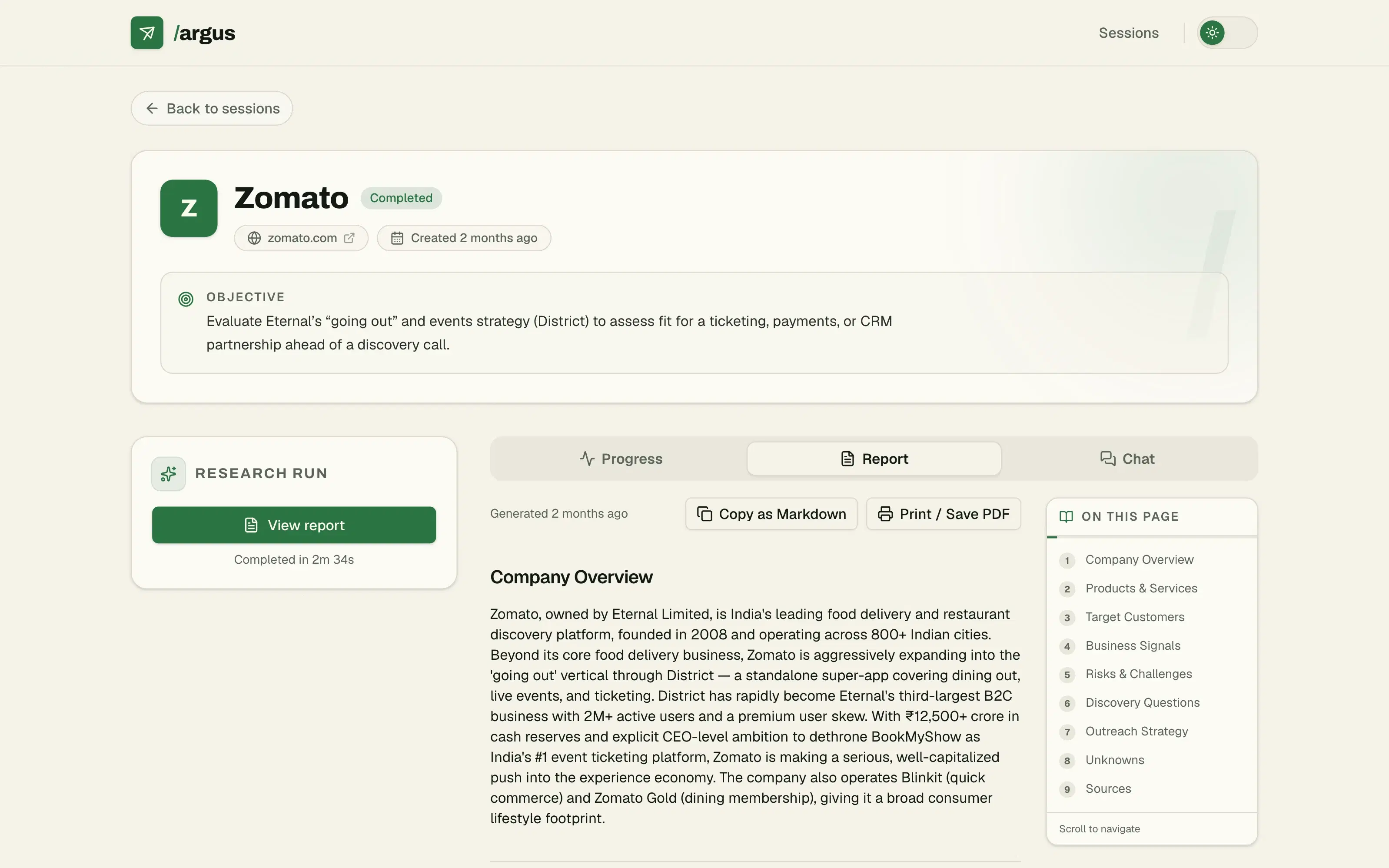The image size is (1389, 868).
Task: Click the OBJECTIVE heading label
Action: click(246, 297)
